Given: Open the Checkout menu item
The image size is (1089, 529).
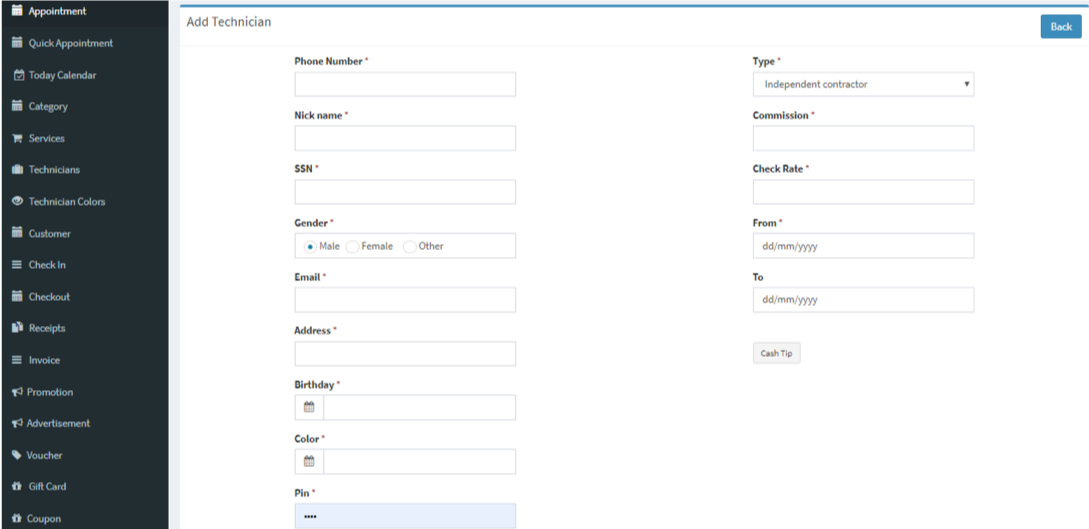Looking at the screenshot, I should coord(84,296).
